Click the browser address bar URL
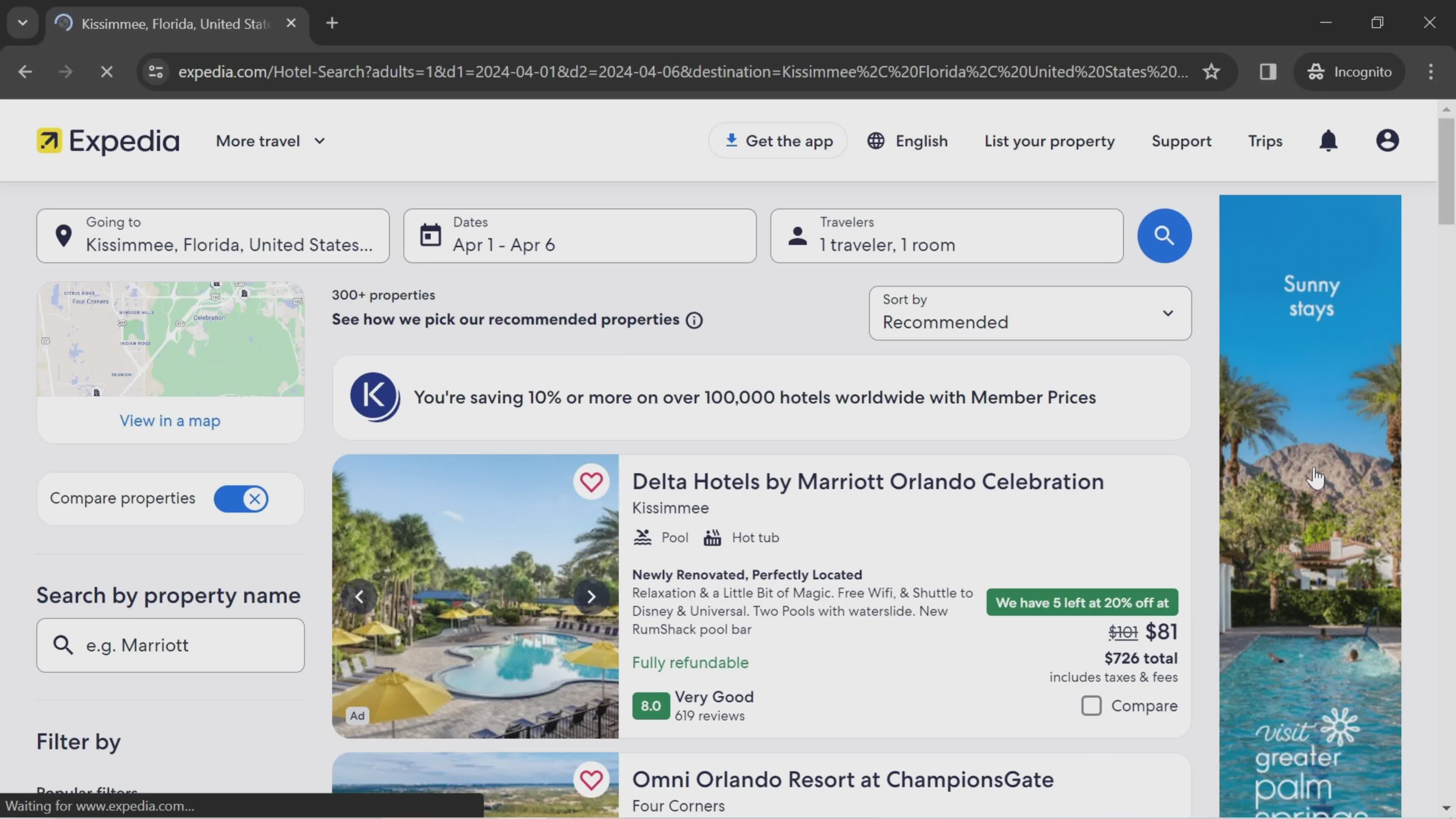This screenshot has height=819, width=1456. coord(683,72)
